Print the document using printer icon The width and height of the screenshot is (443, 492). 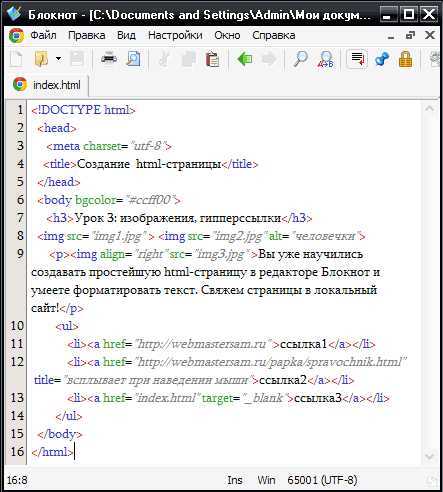pyautogui.click(x=109, y=59)
